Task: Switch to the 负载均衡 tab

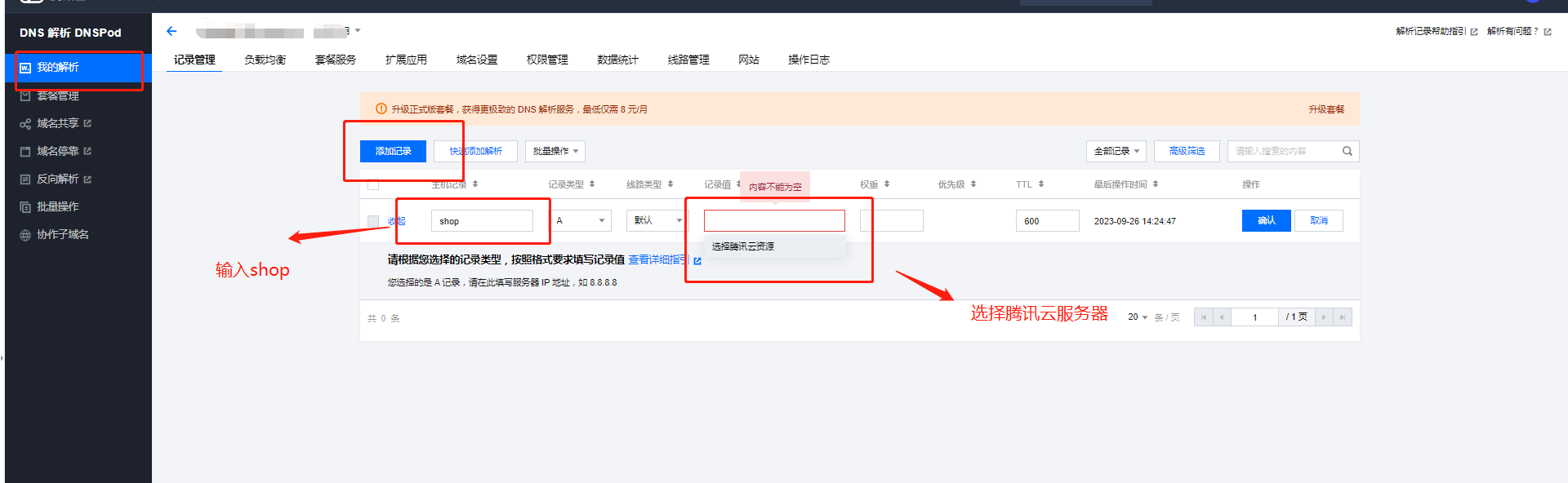Action: (265, 60)
